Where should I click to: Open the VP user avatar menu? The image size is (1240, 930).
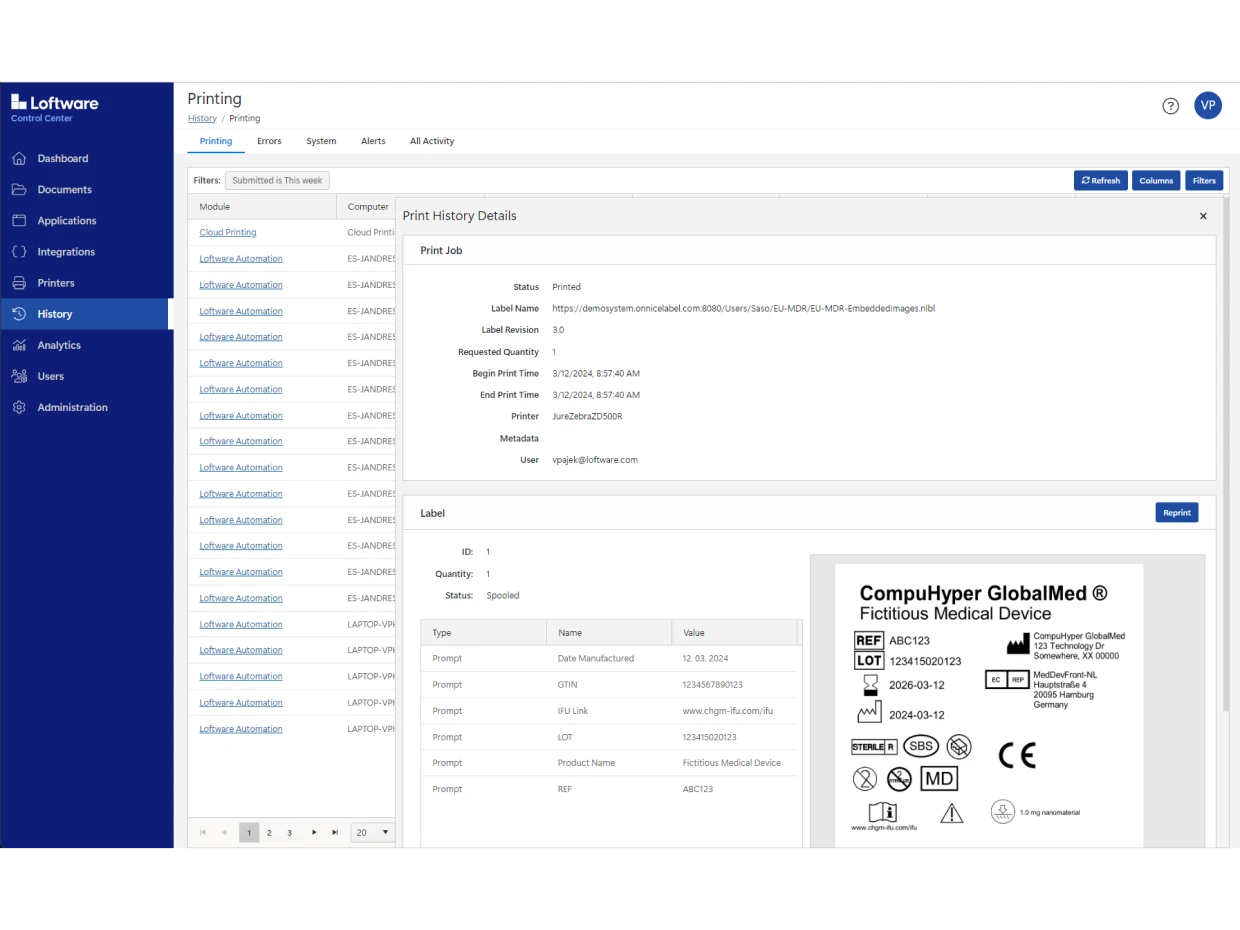point(1208,106)
